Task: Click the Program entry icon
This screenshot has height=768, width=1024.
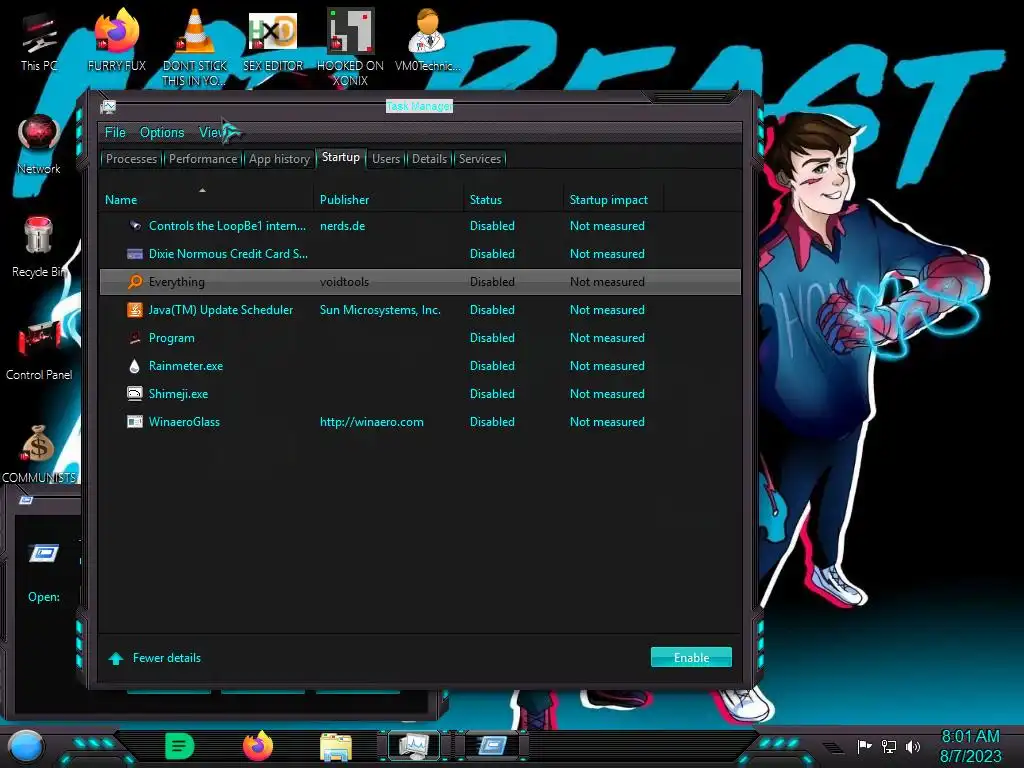Action: 135,338
